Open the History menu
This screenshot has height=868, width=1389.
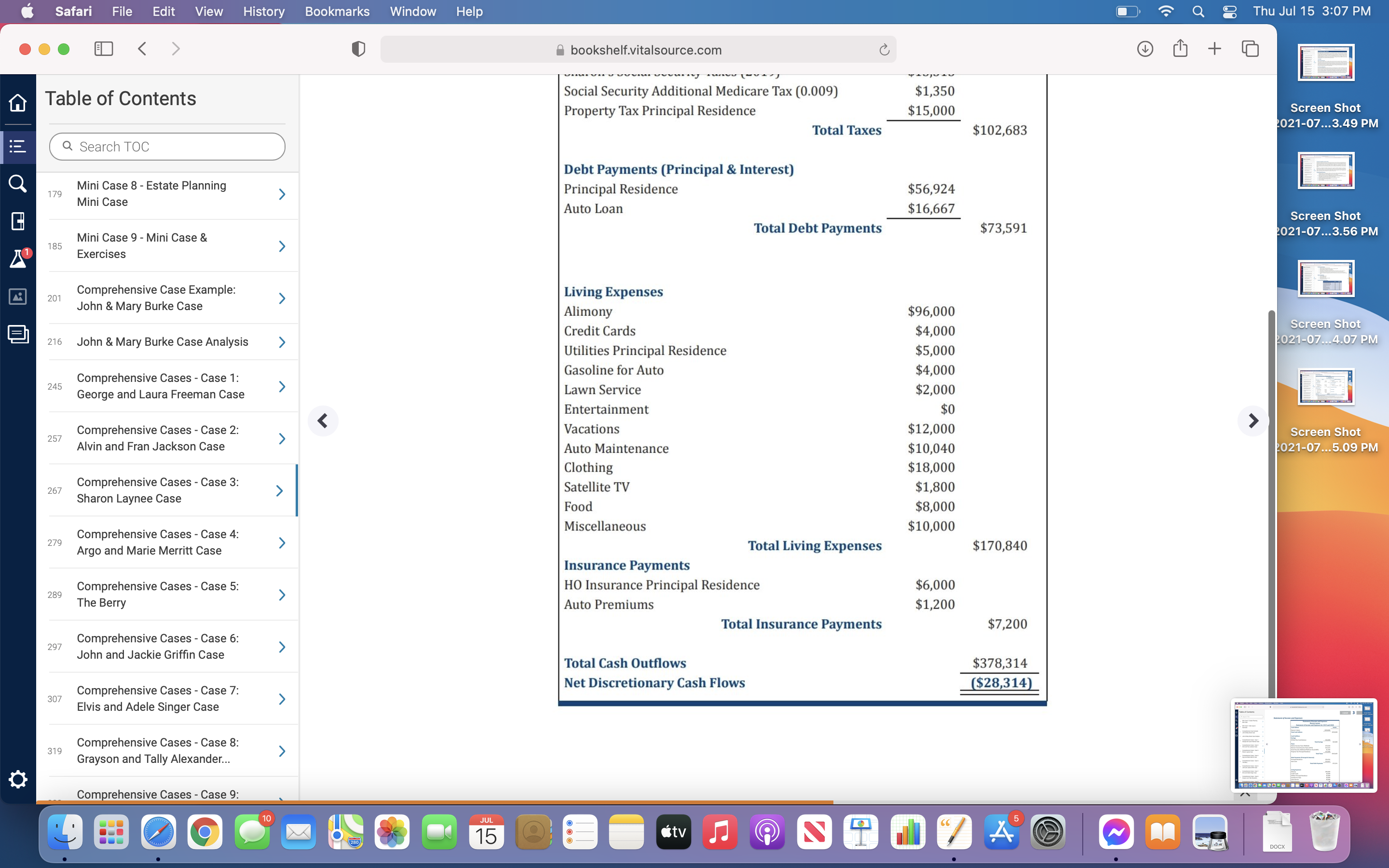click(263, 12)
